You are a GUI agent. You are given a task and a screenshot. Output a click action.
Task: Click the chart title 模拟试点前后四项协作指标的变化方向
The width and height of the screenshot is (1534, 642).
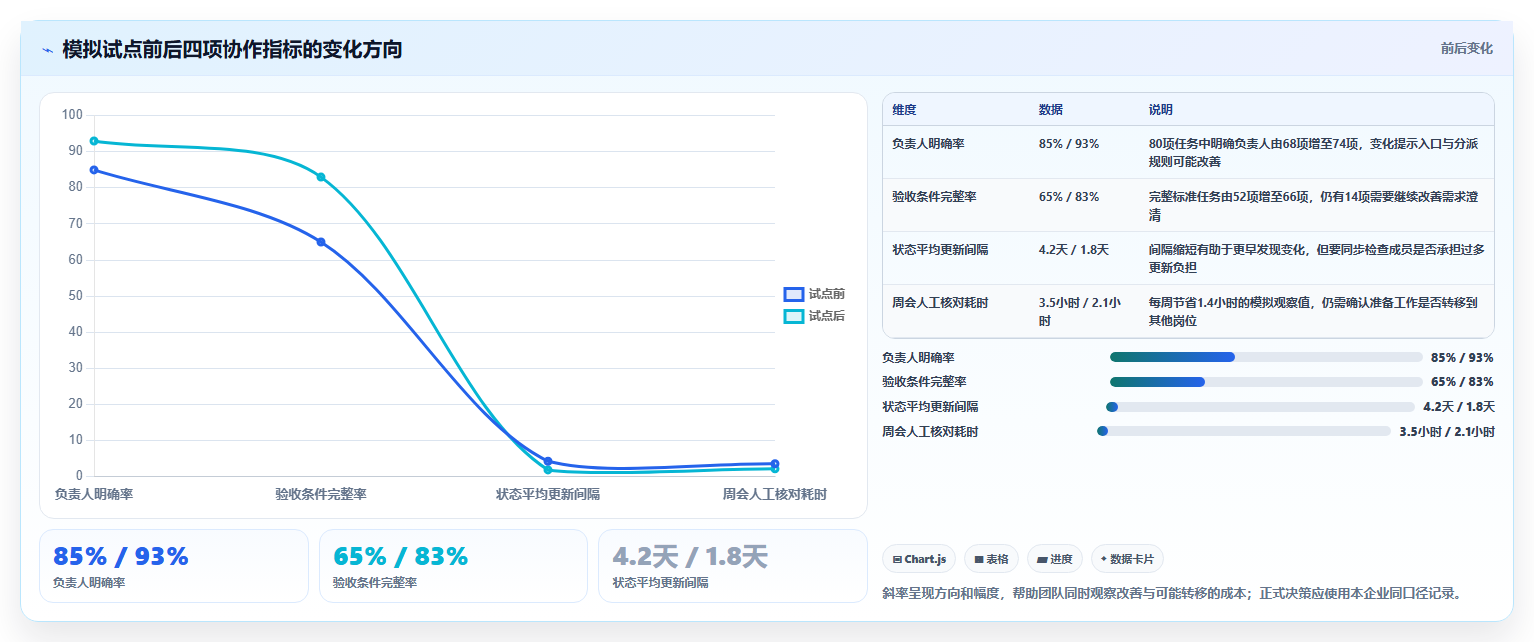point(232,49)
